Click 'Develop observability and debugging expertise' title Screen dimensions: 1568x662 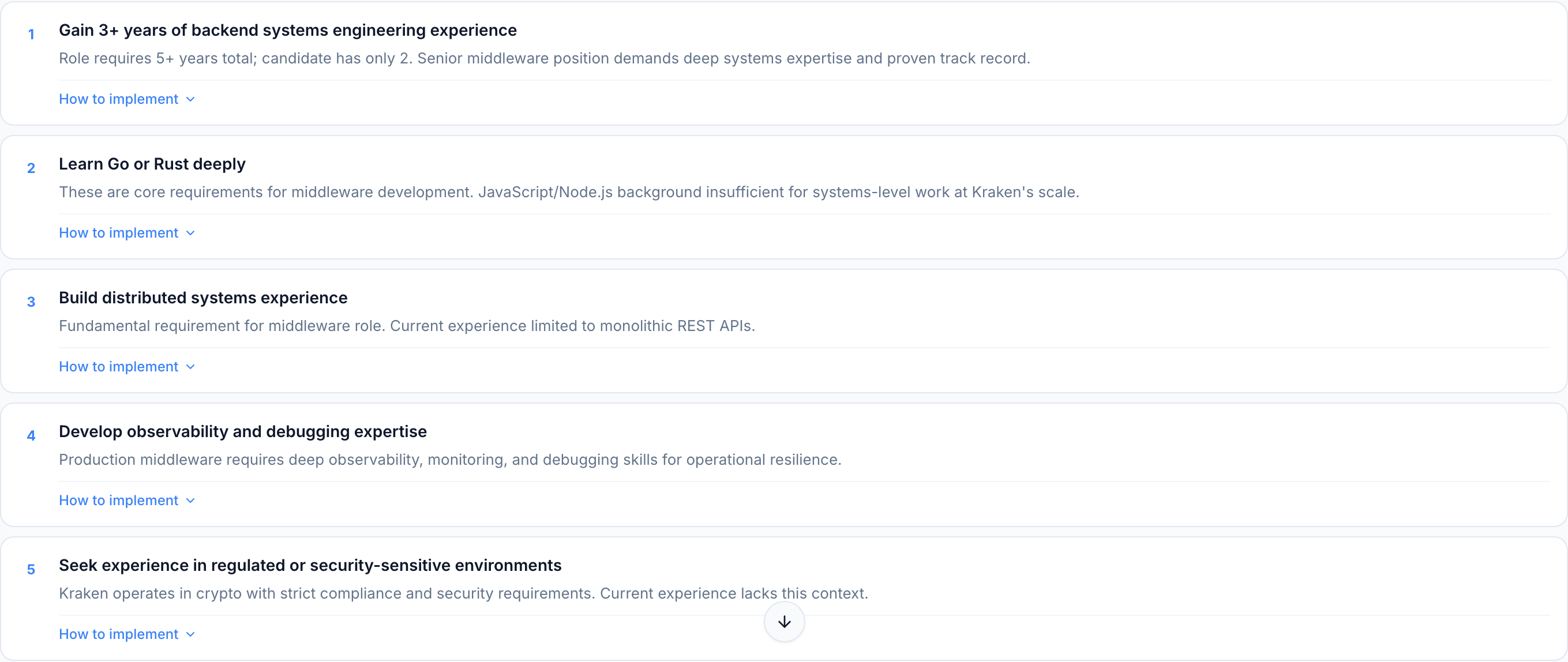[x=242, y=432]
